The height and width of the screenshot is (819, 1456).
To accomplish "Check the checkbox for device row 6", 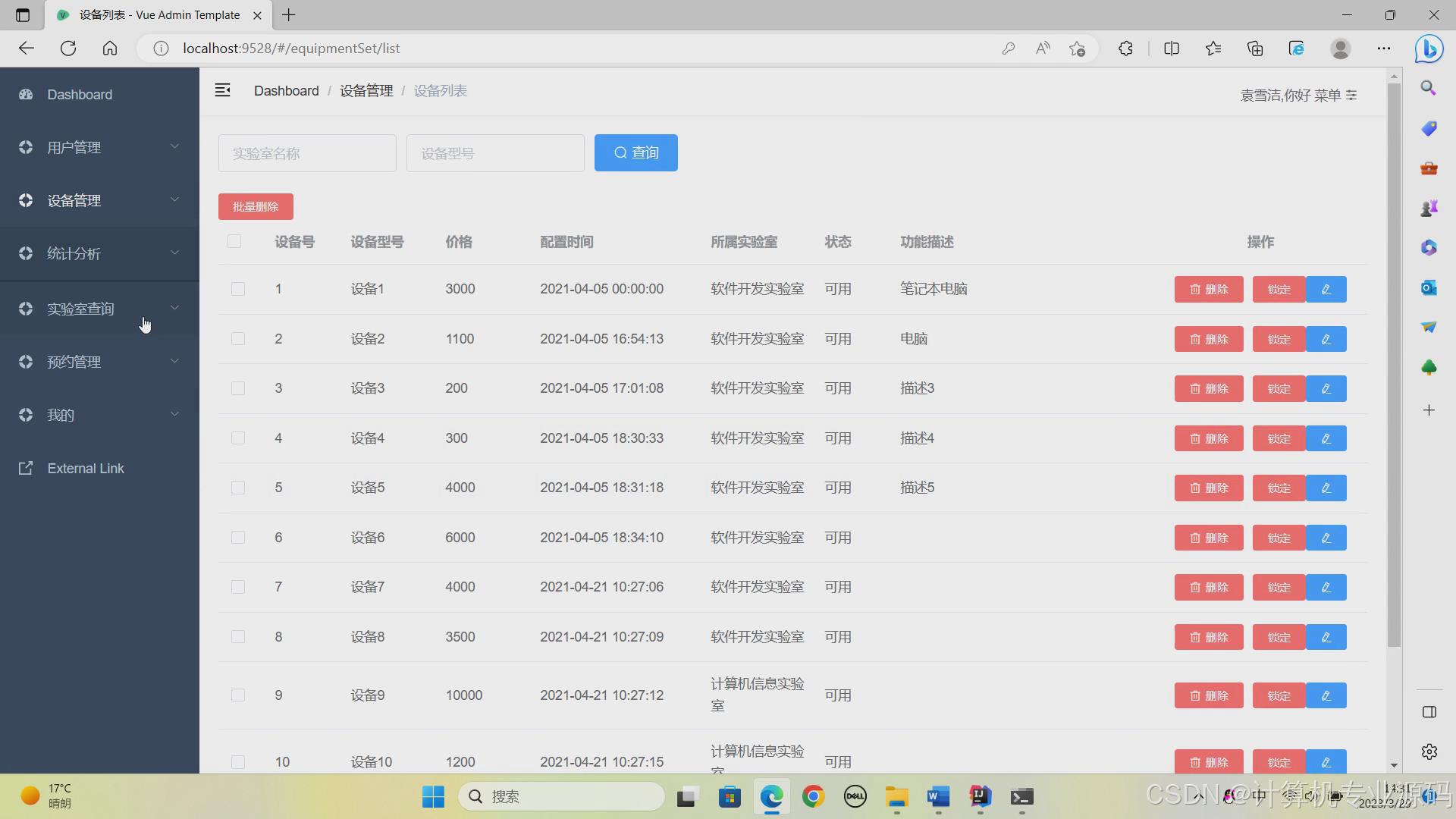I will [238, 538].
